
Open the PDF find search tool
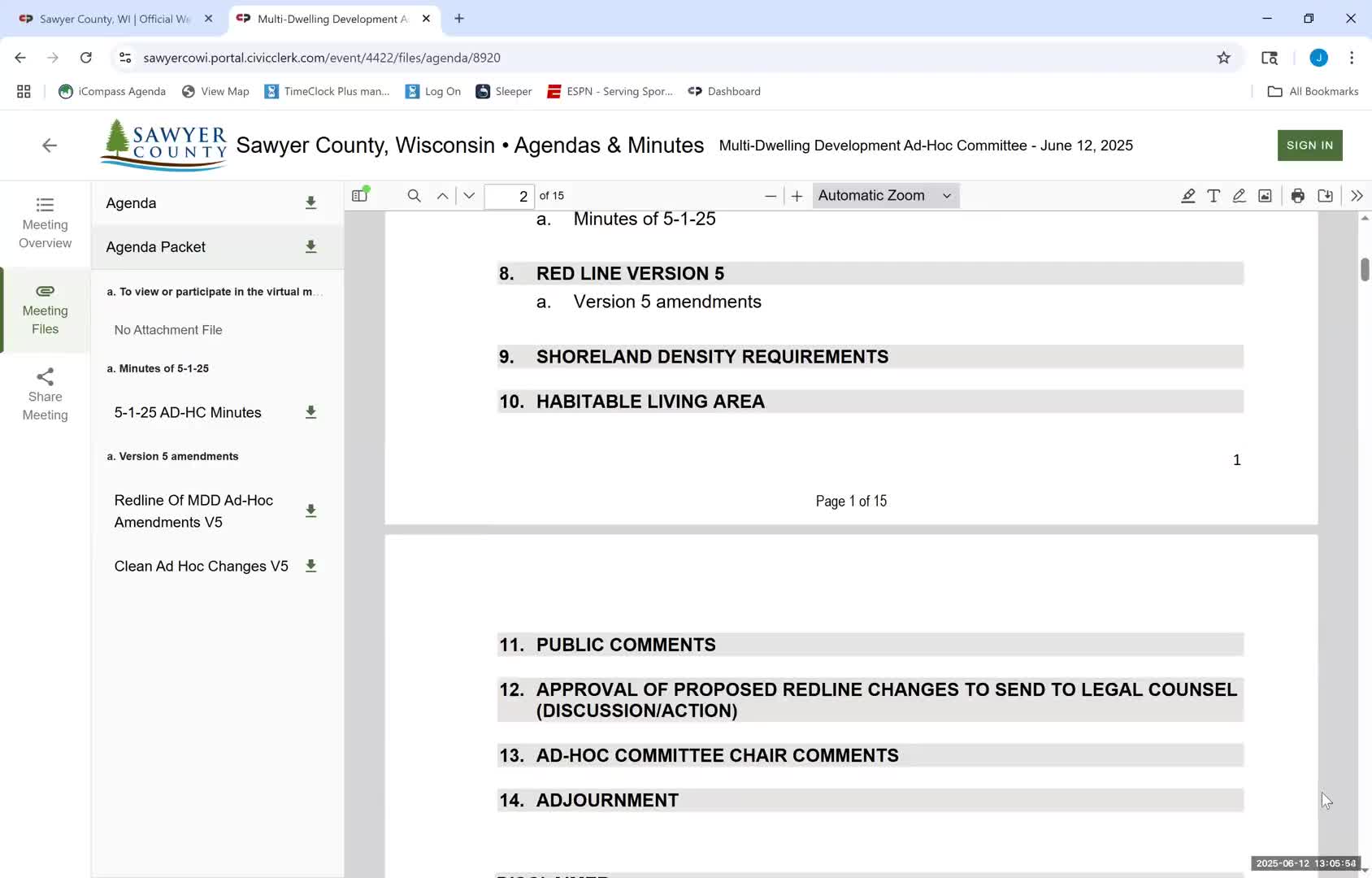(414, 196)
